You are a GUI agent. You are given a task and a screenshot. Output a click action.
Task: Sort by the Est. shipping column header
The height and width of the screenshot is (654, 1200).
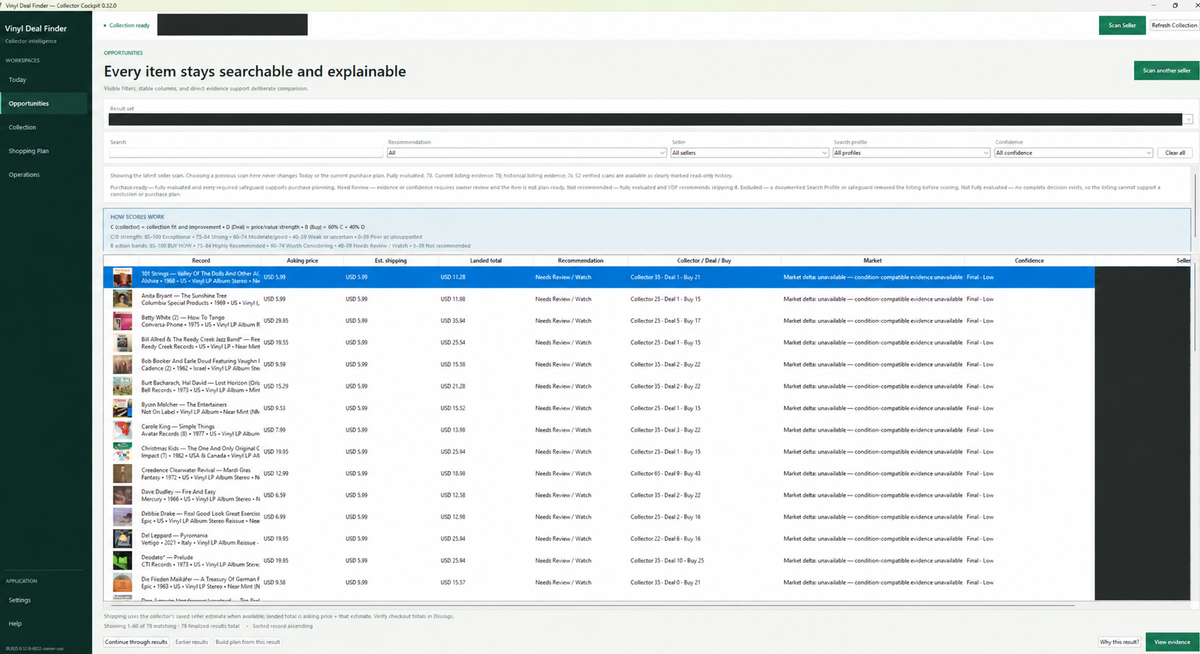(x=390, y=260)
